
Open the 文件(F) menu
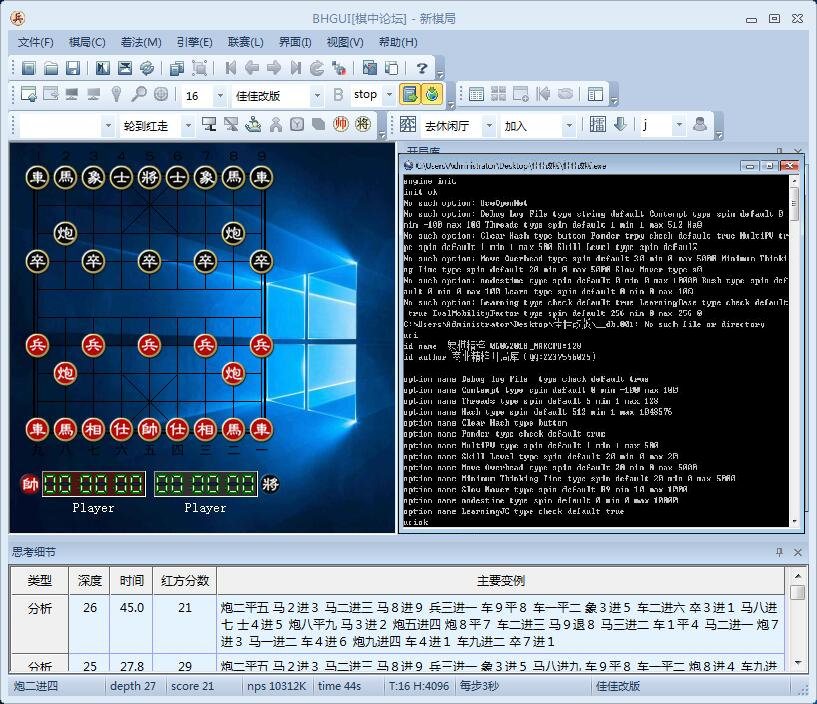[35, 42]
